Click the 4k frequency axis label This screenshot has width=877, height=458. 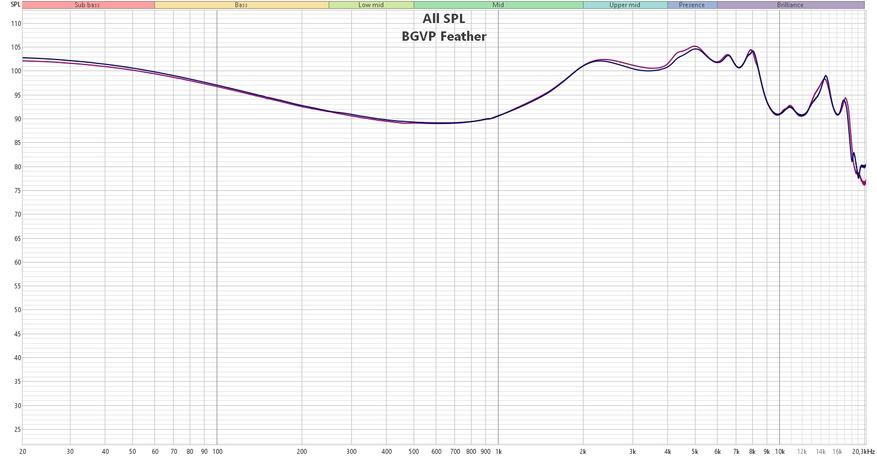[668, 451]
